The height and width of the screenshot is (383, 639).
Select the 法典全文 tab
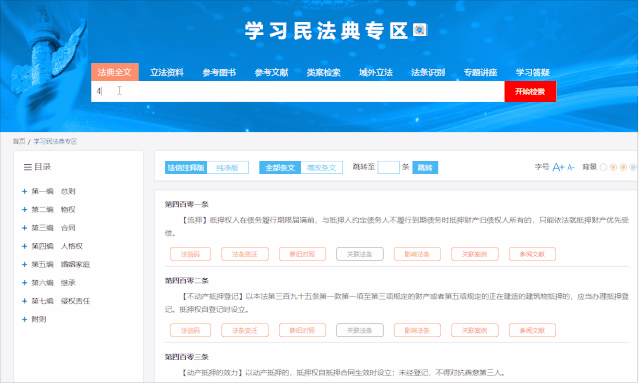pos(115,72)
